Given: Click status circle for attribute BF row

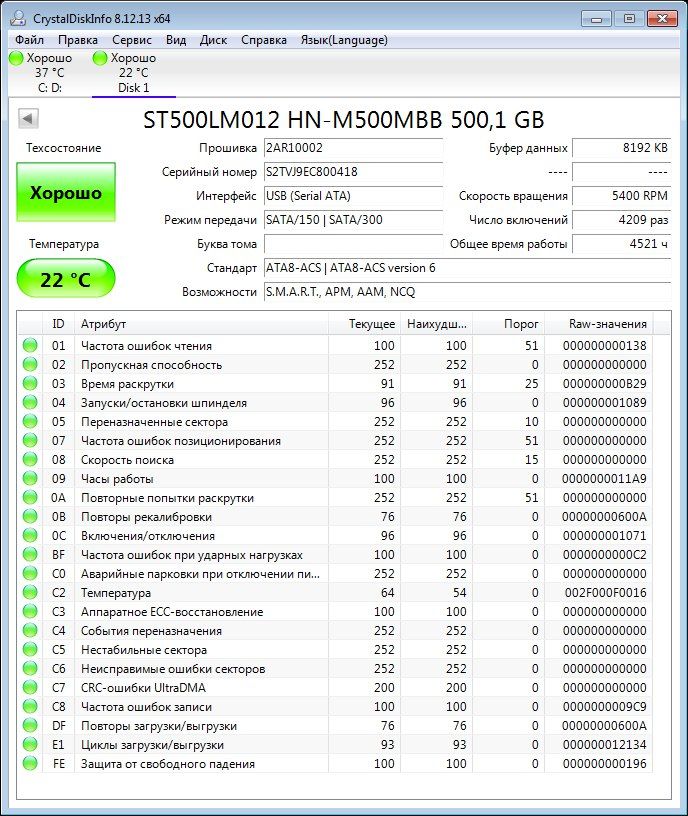Looking at the screenshot, I should coord(30,554).
